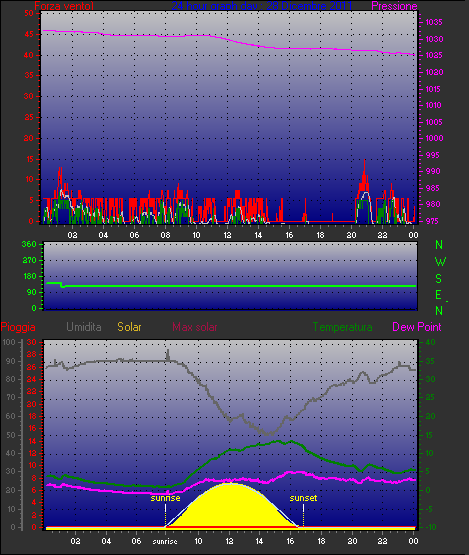Select the Pioggia legend label
Image resolution: width=469 pixels, height=555 pixels.
18,327
